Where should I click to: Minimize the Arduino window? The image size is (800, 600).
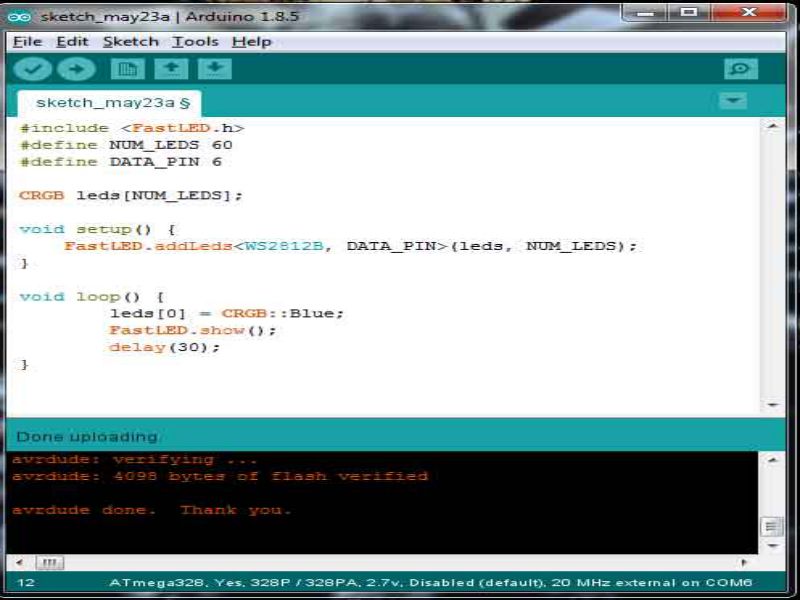click(x=645, y=12)
